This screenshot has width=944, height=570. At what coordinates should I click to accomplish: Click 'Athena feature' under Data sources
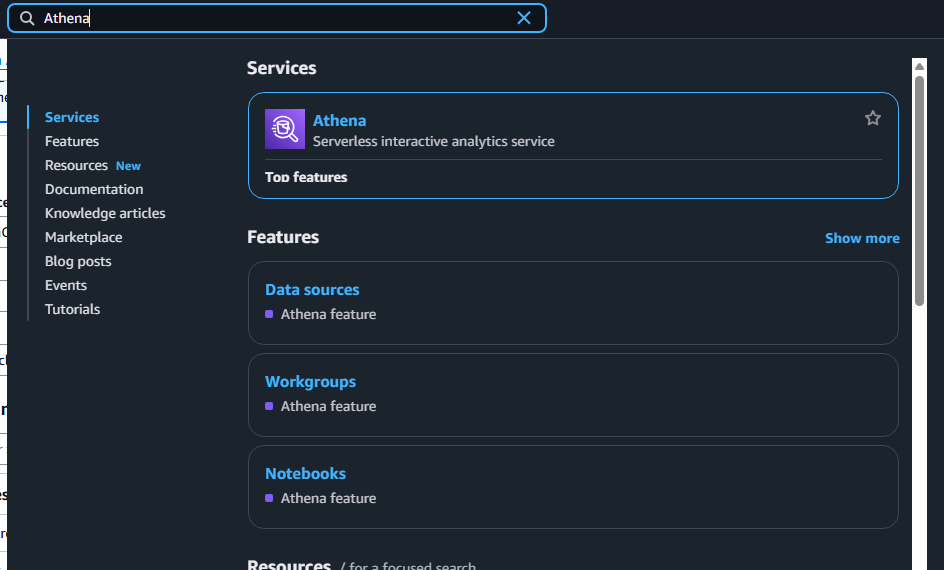(x=328, y=314)
